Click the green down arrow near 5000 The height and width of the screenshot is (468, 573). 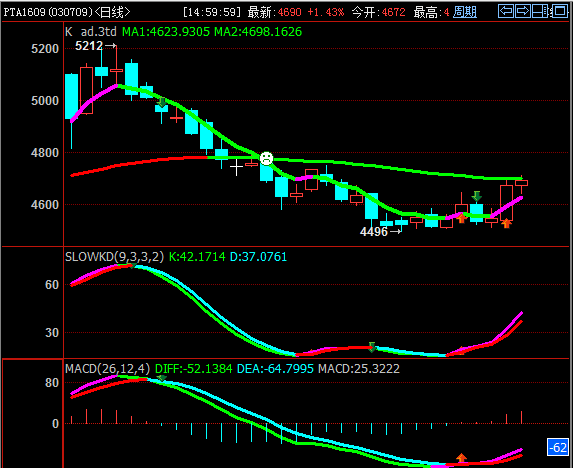click(x=161, y=102)
